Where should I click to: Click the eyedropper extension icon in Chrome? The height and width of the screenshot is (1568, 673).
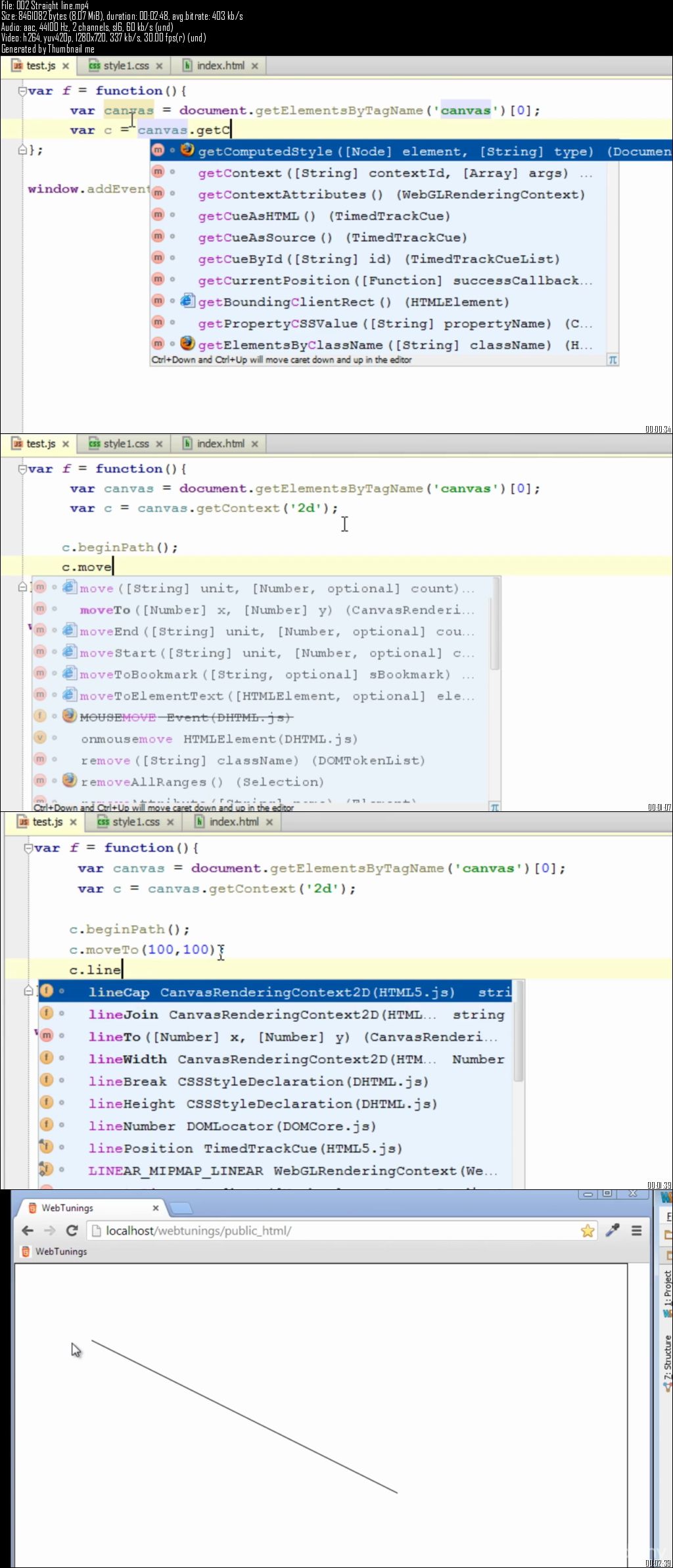613,1231
